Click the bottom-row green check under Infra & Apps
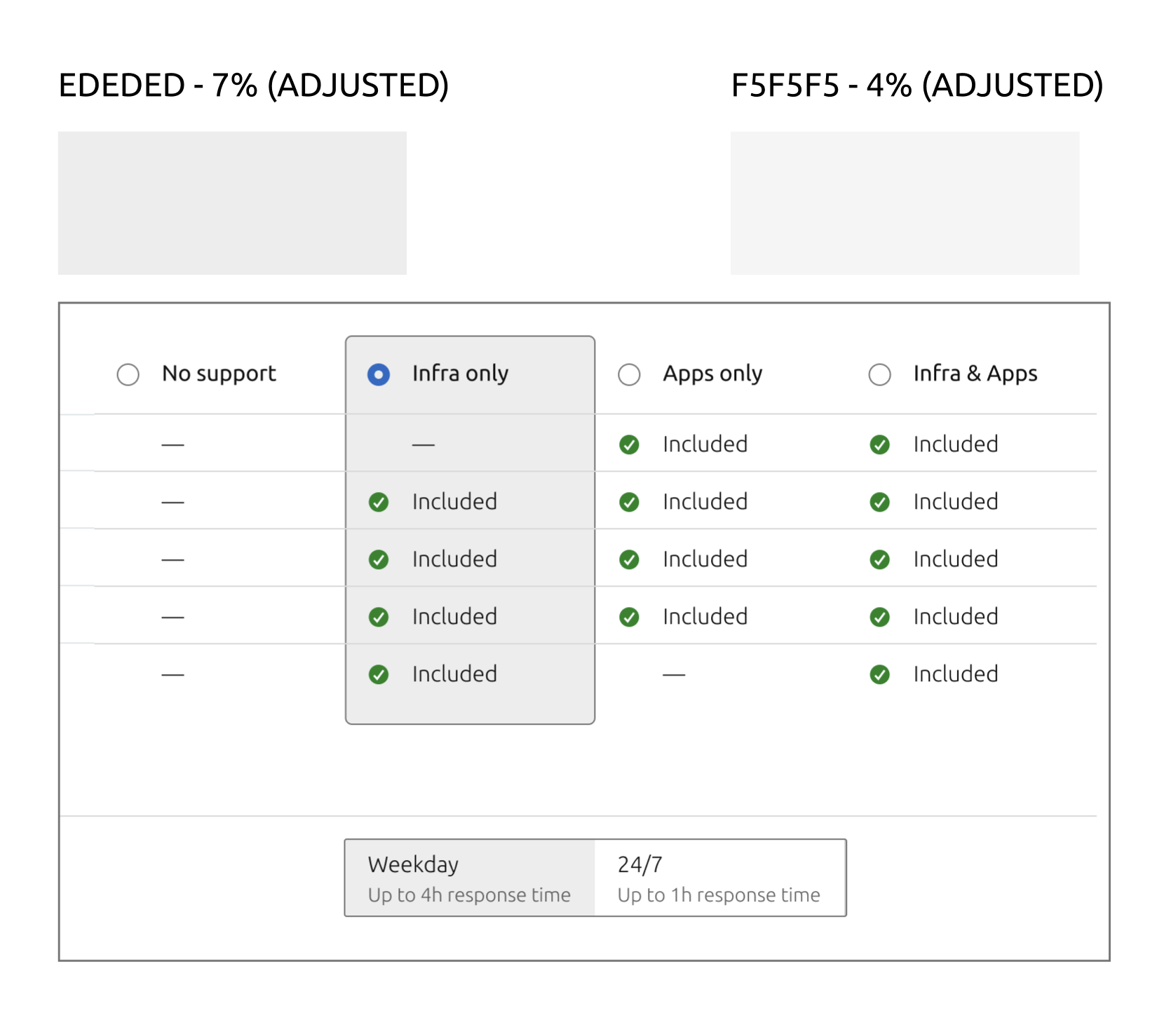This screenshot has height=1036, width=1171. click(879, 674)
